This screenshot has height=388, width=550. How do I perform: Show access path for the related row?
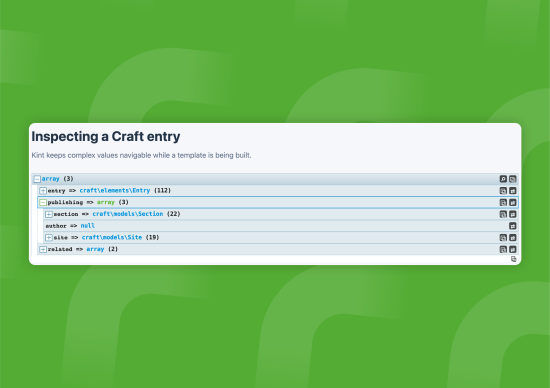click(x=512, y=249)
